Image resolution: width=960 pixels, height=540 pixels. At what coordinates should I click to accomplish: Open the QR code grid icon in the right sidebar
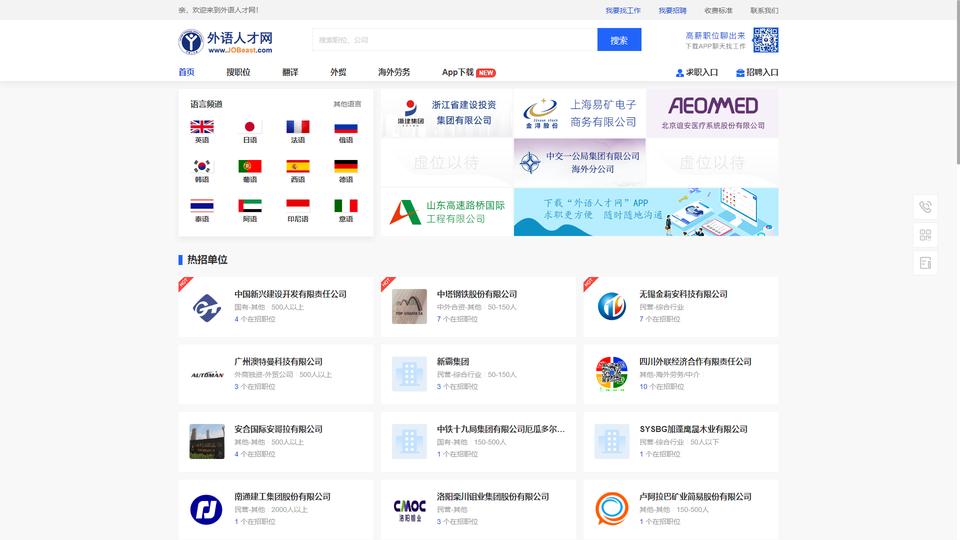pos(925,235)
